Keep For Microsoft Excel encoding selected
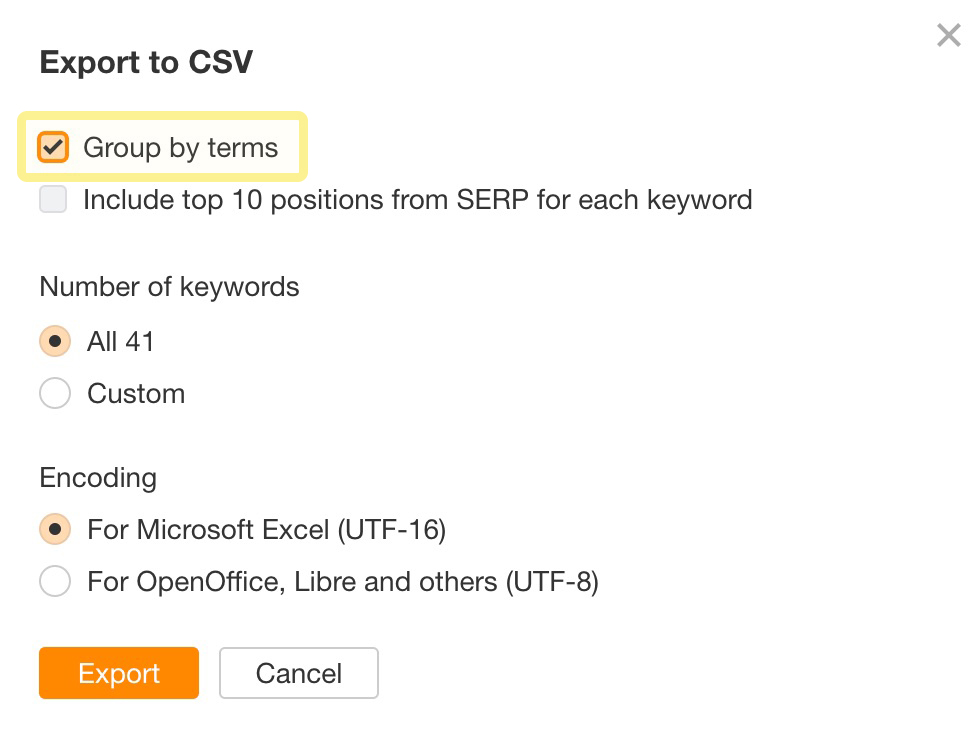980x730 pixels. pos(55,529)
